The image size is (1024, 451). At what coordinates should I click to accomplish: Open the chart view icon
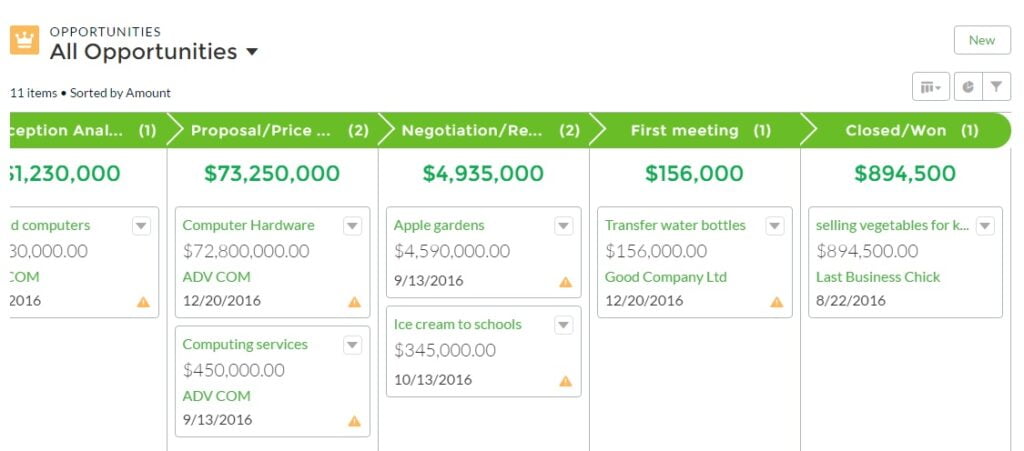tap(968, 87)
